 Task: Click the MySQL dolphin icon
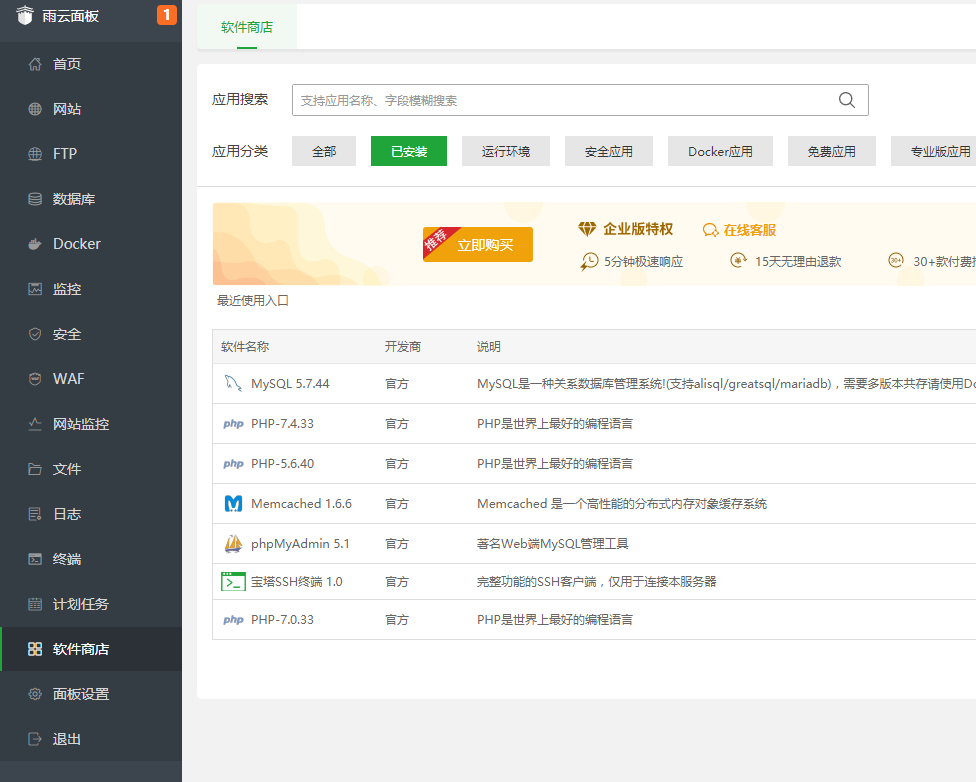point(233,383)
